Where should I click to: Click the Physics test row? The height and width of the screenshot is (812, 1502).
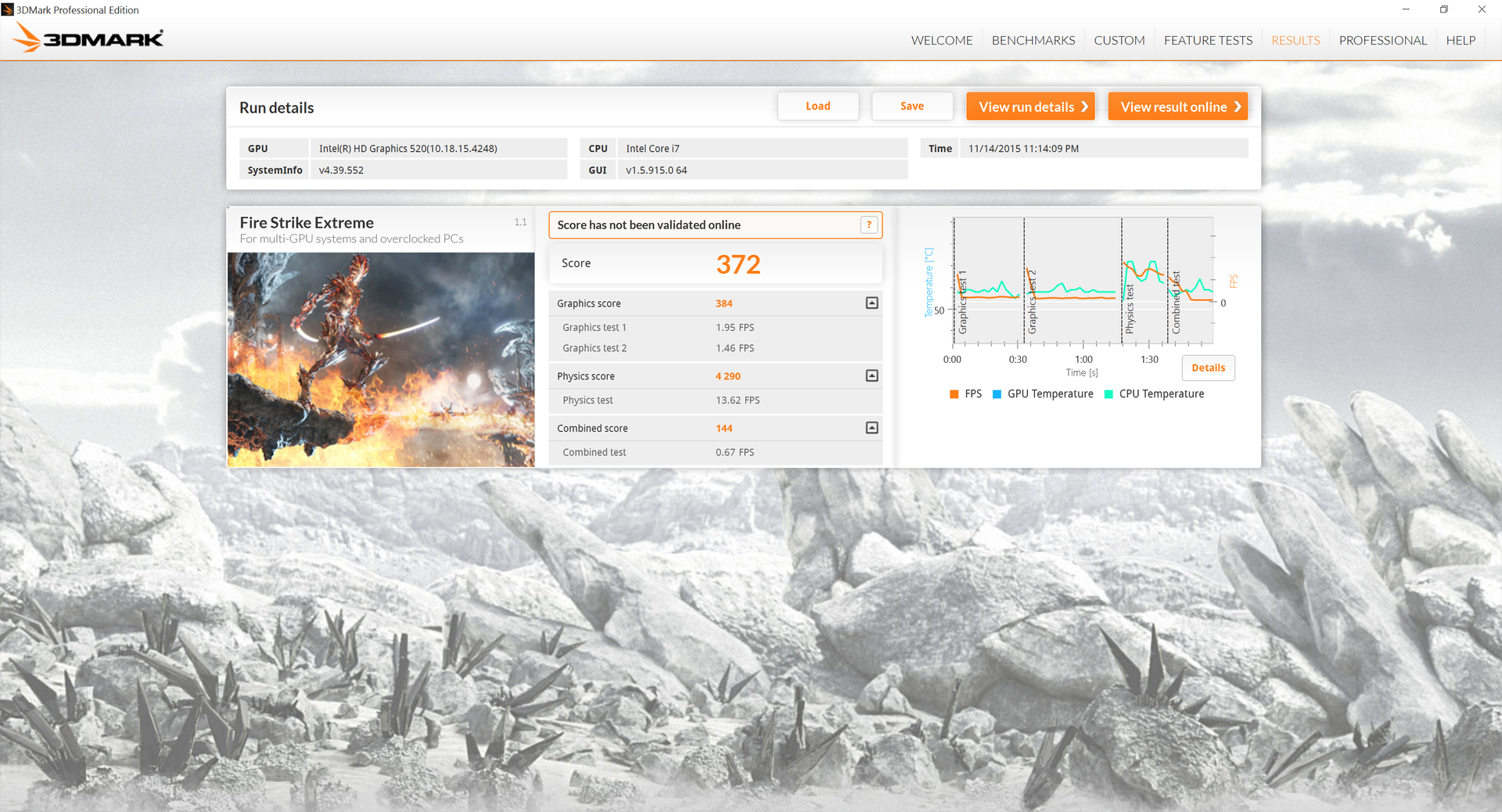(715, 400)
